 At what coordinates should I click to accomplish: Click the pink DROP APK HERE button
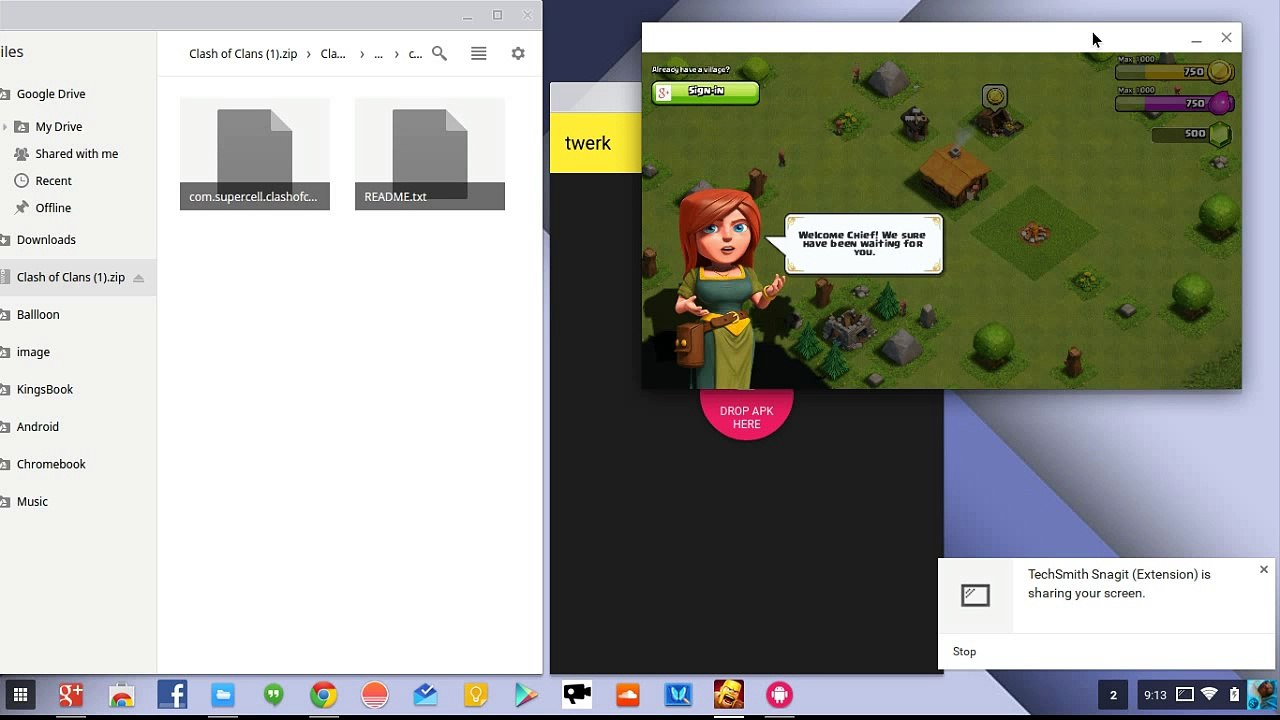747,415
